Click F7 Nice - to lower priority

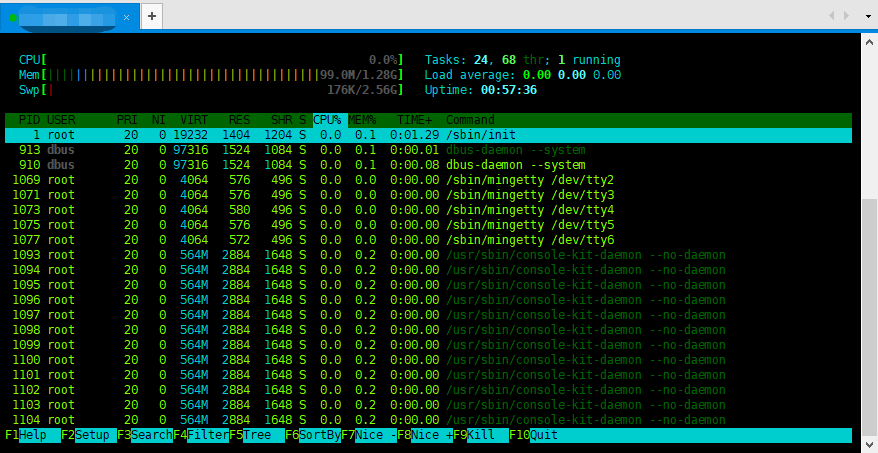[x=369, y=435]
